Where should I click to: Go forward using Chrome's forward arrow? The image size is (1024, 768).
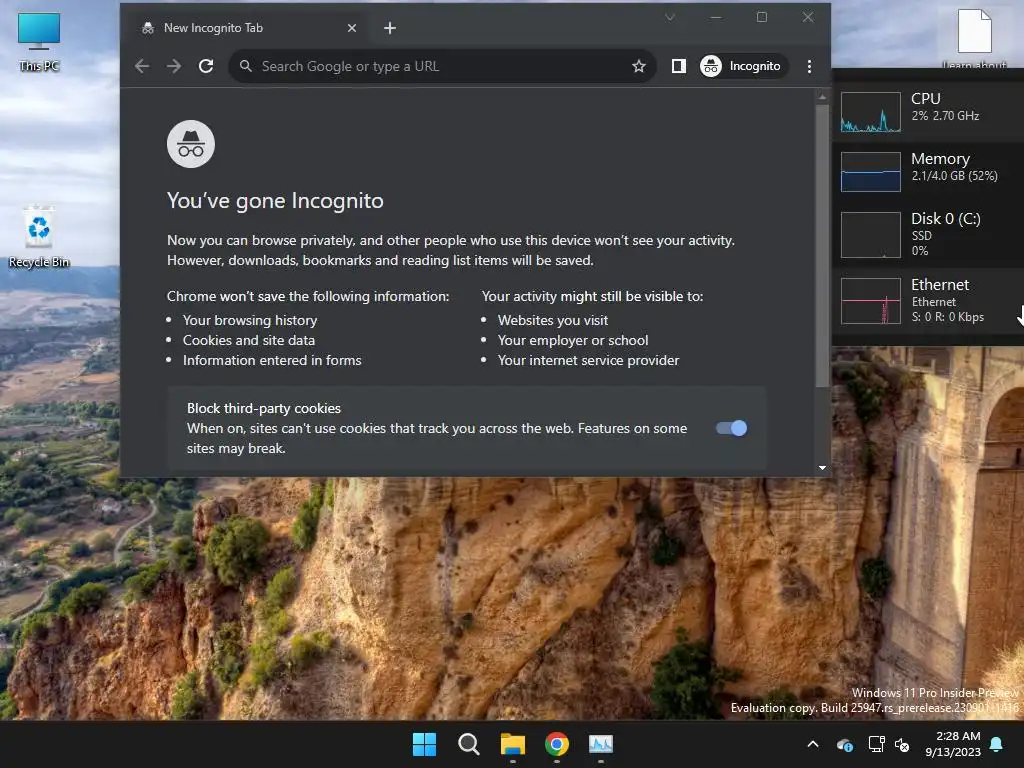click(x=174, y=66)
